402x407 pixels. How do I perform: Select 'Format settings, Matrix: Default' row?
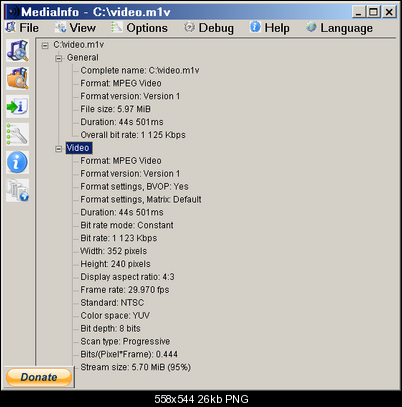pyautogui.click(x=141, y=200)
